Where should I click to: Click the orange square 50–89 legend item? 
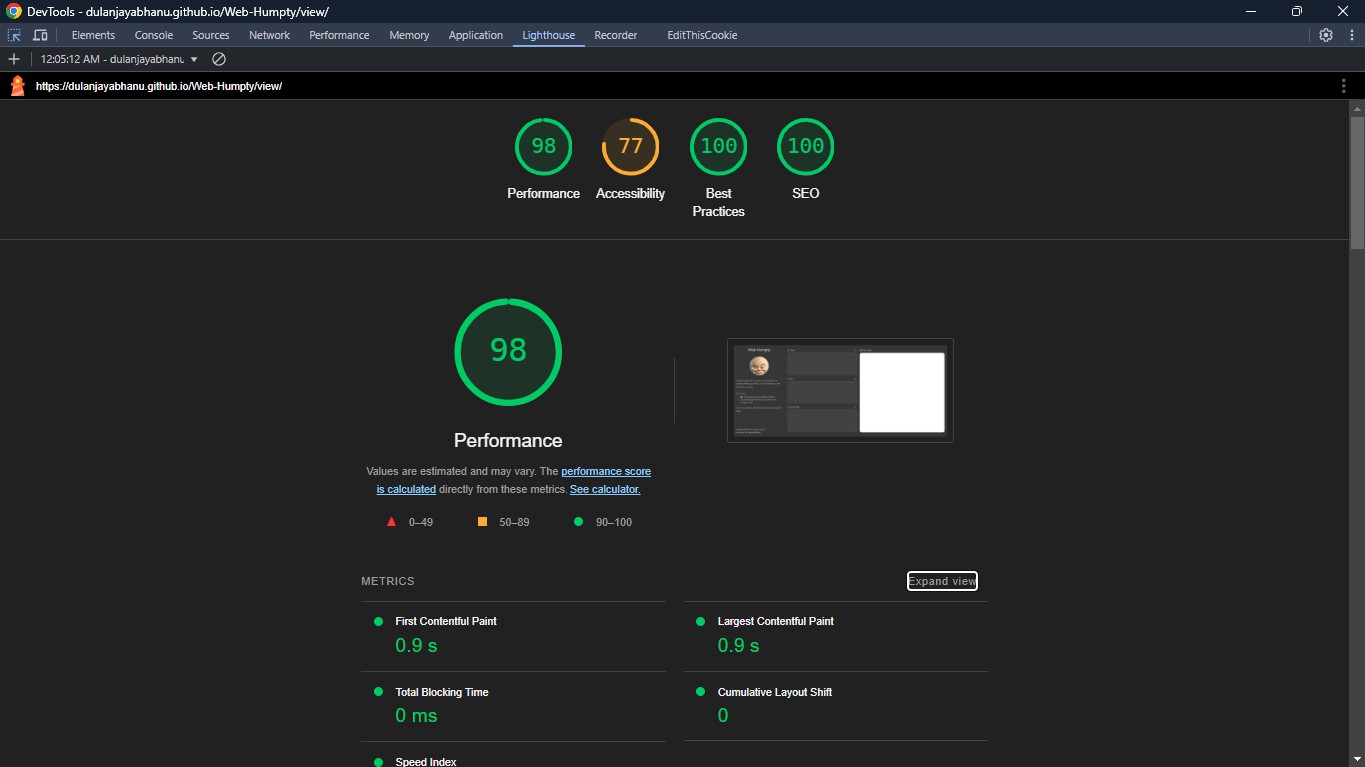pyautogui.click(x=503, y=522)
